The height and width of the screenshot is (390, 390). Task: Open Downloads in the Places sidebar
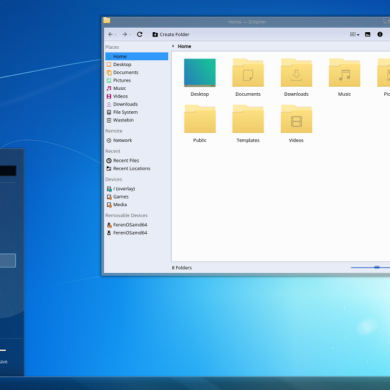tap(137, 104)
